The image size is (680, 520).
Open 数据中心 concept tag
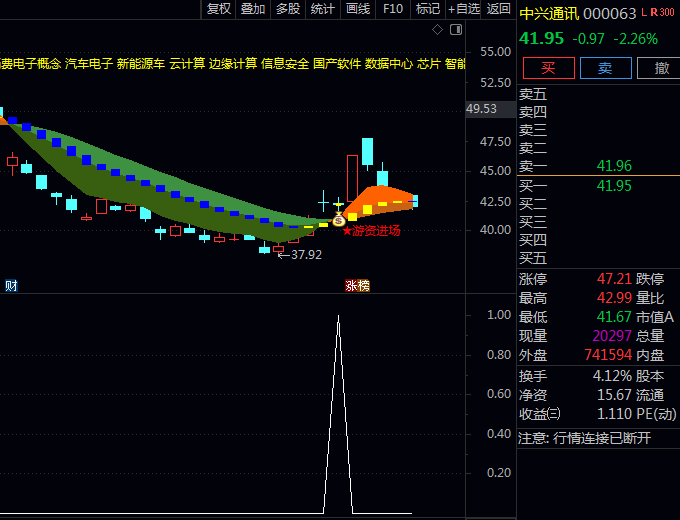click(389, 64)
